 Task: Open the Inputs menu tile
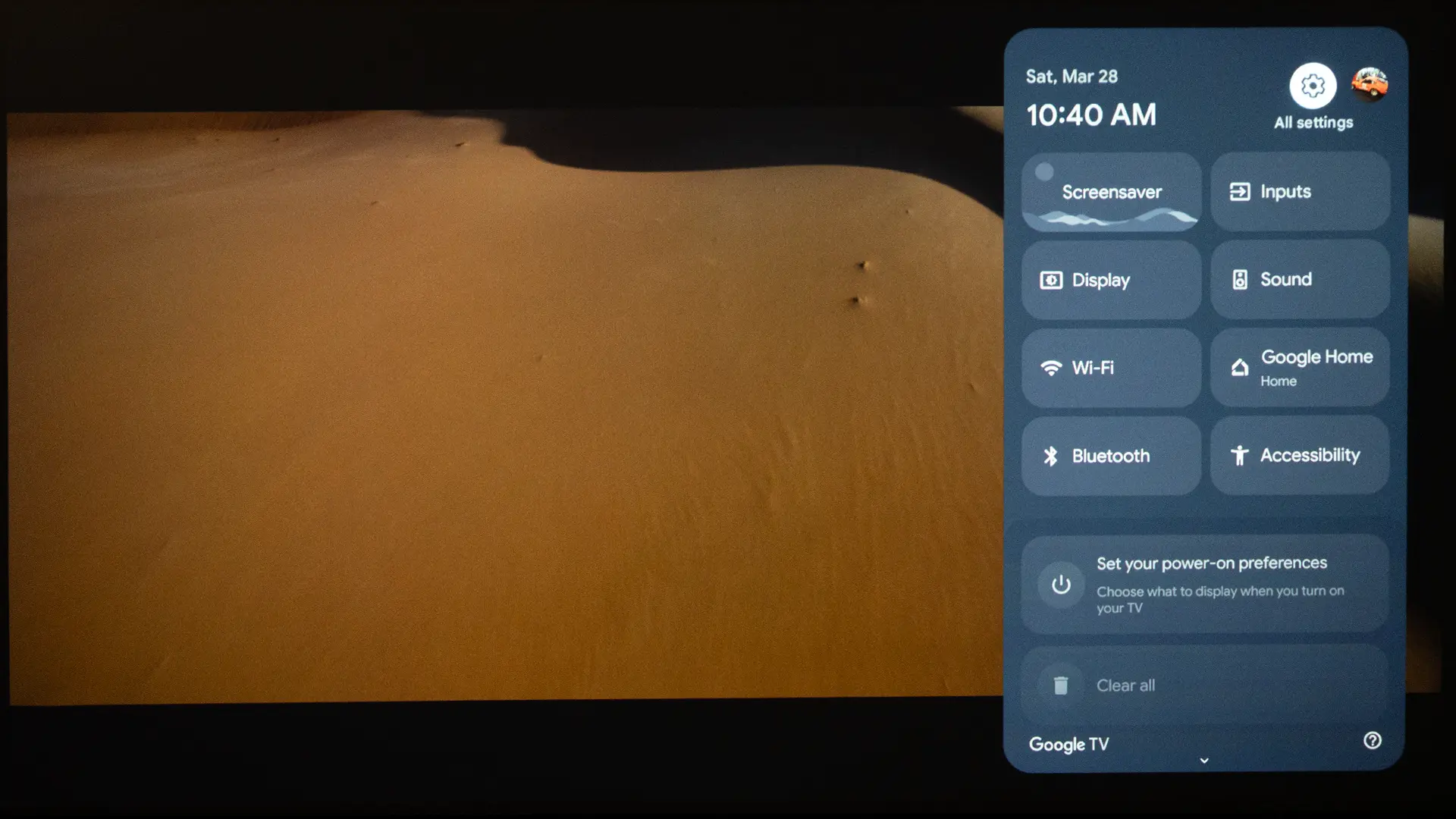tap(1300, 192)
